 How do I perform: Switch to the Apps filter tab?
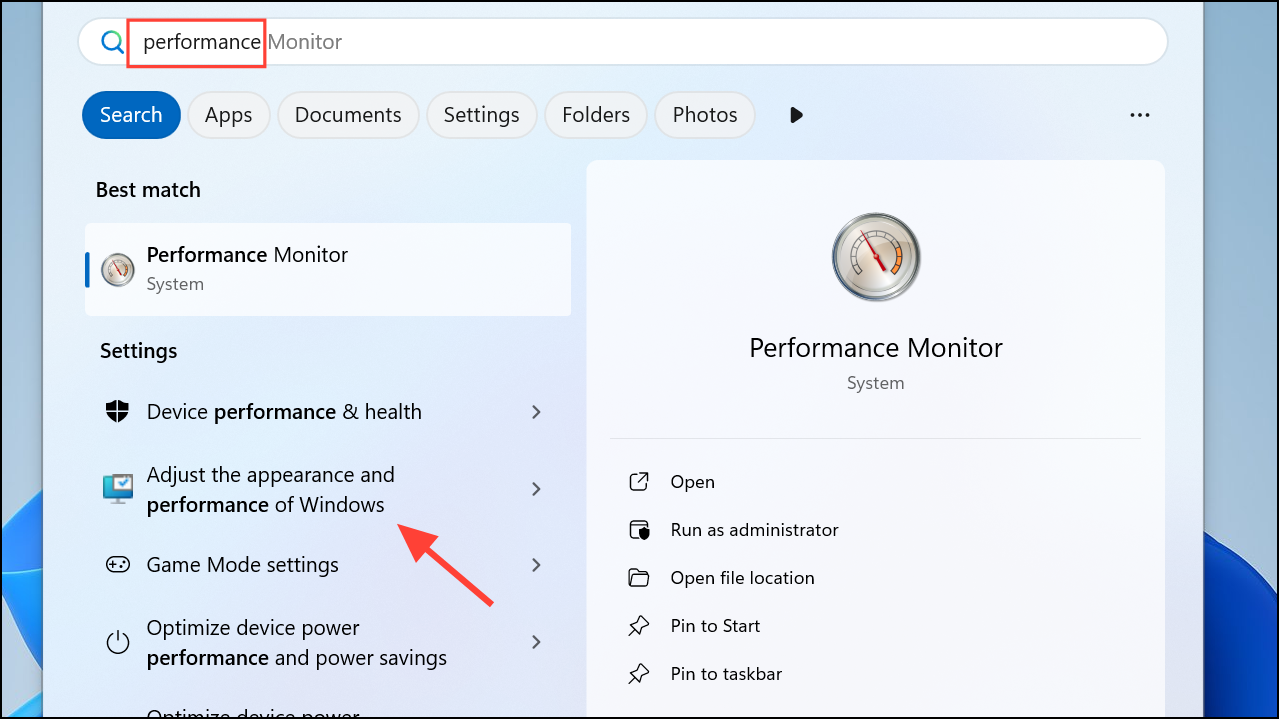(x=228, y=115)
